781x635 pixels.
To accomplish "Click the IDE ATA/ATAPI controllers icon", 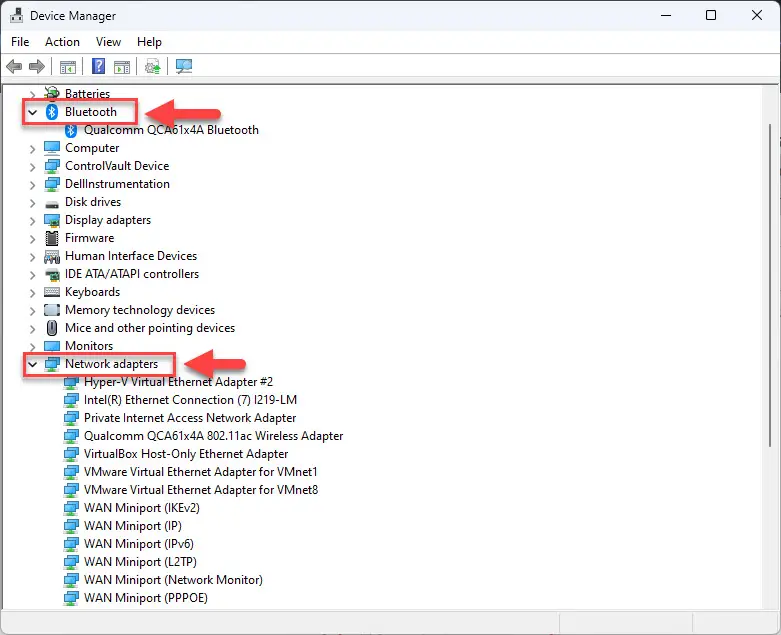I will (x=52, y=274).
